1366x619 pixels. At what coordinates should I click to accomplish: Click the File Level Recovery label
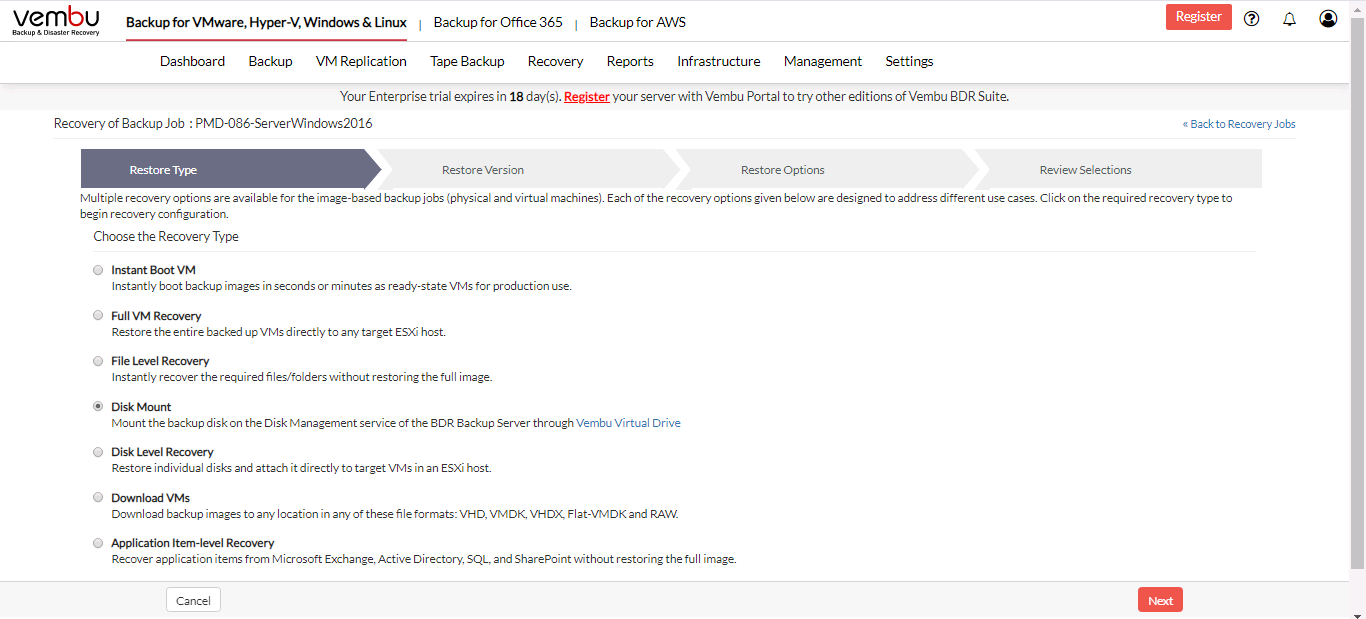point(160,361)
